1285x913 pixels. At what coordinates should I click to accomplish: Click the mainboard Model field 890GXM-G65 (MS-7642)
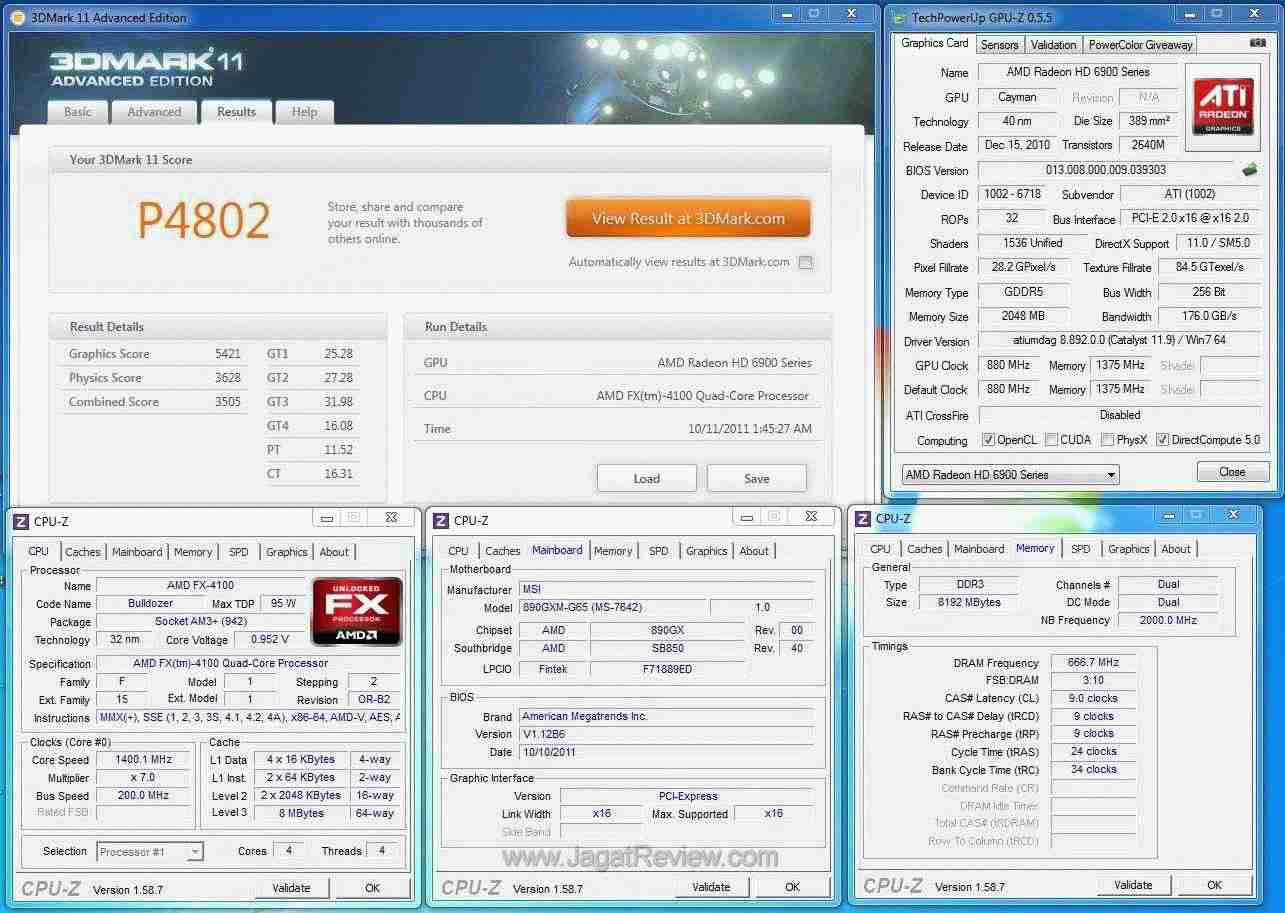tap(613, 608)
